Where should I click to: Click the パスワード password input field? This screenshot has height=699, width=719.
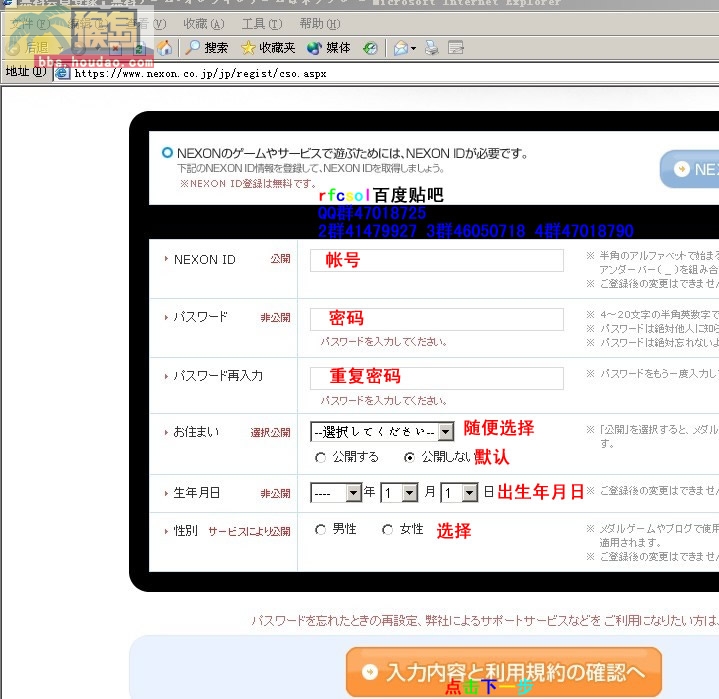point(437,319)
